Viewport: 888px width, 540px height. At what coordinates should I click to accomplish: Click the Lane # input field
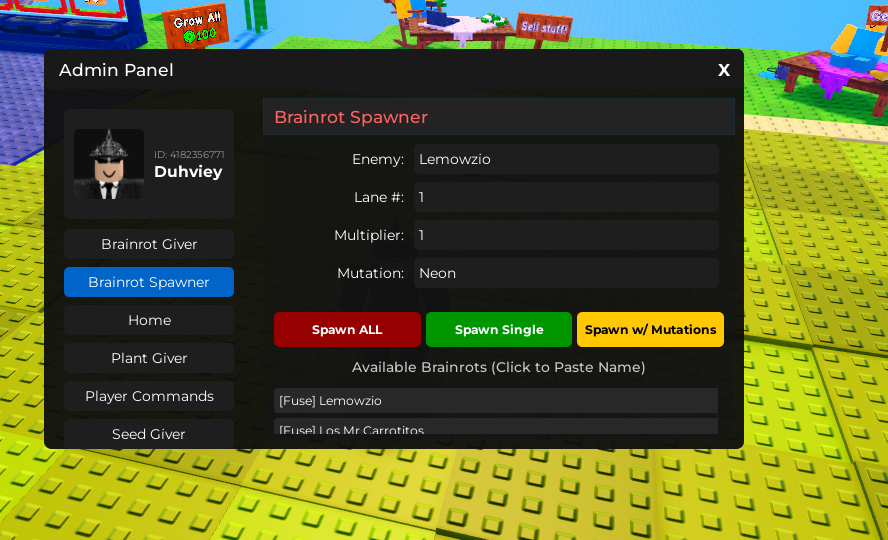pyautogui.click(x=566, y=197)
